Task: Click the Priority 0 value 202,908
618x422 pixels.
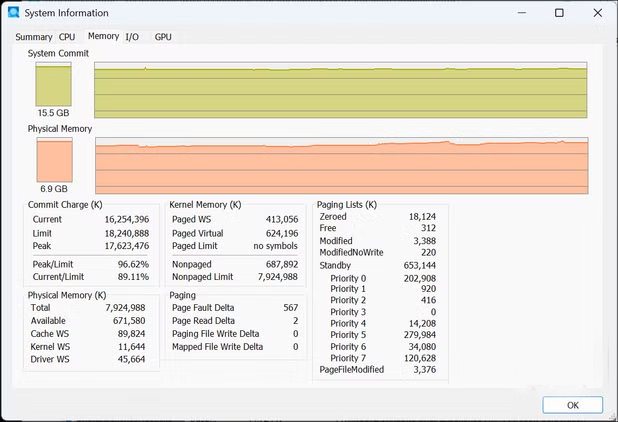Action: coord(420,279)
